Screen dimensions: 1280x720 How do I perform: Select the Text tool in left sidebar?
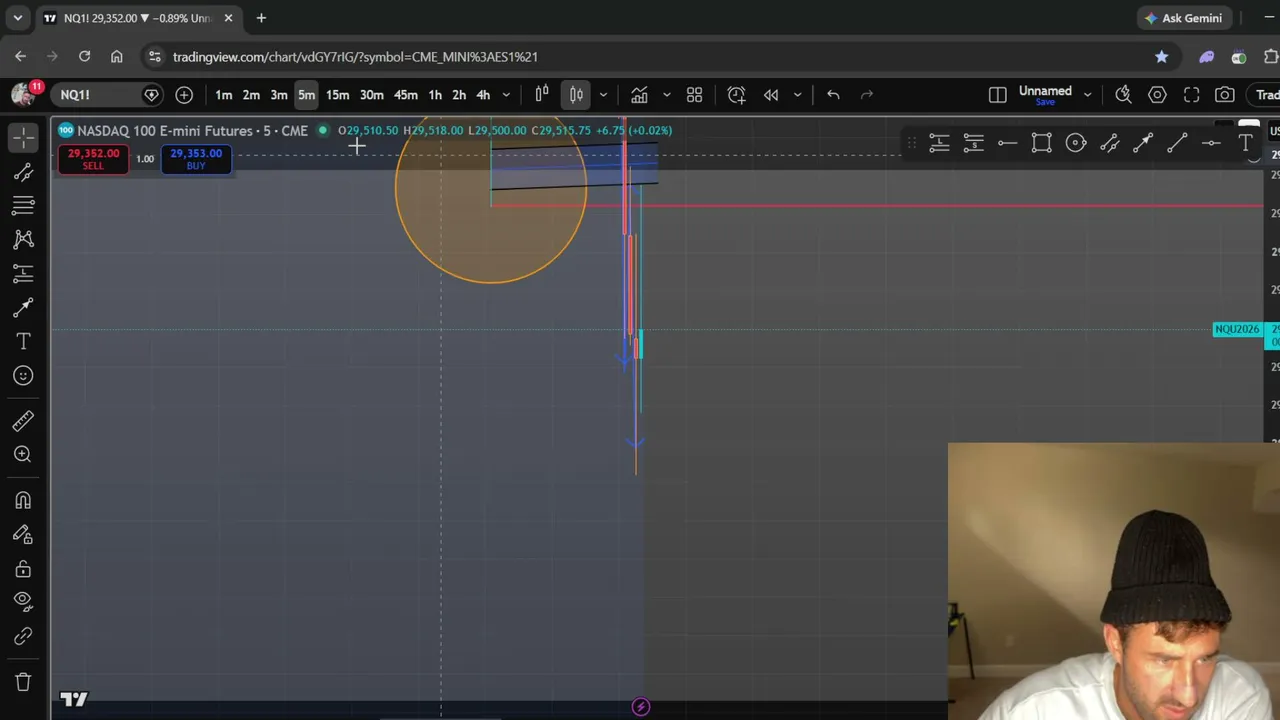[23, 342]
